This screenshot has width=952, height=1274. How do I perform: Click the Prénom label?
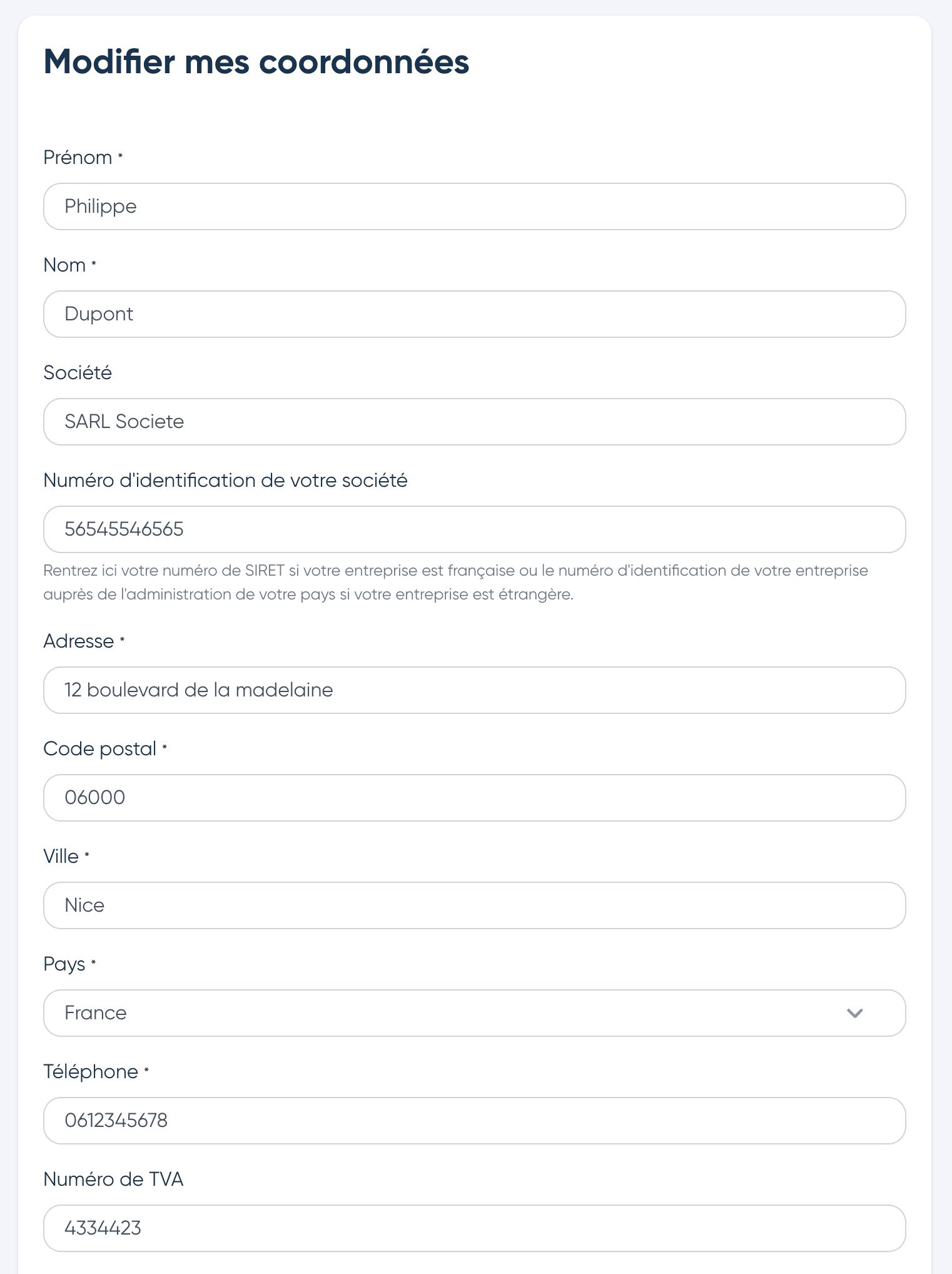coord(78,157)
